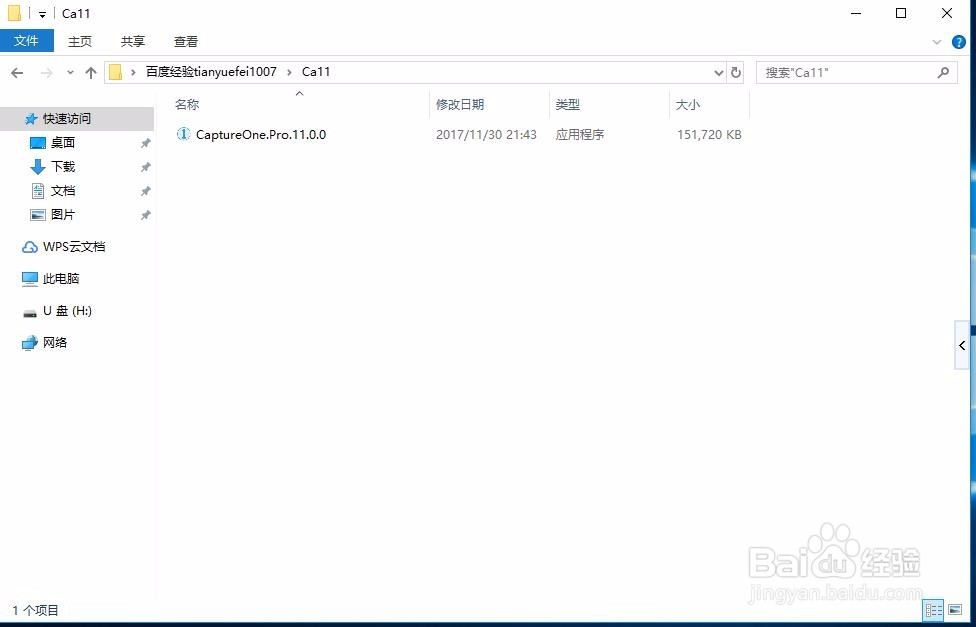This screenshot has height=627, width=976.
Task: Open the 下载 folder from quick access
Action: (x=63, y=166)
